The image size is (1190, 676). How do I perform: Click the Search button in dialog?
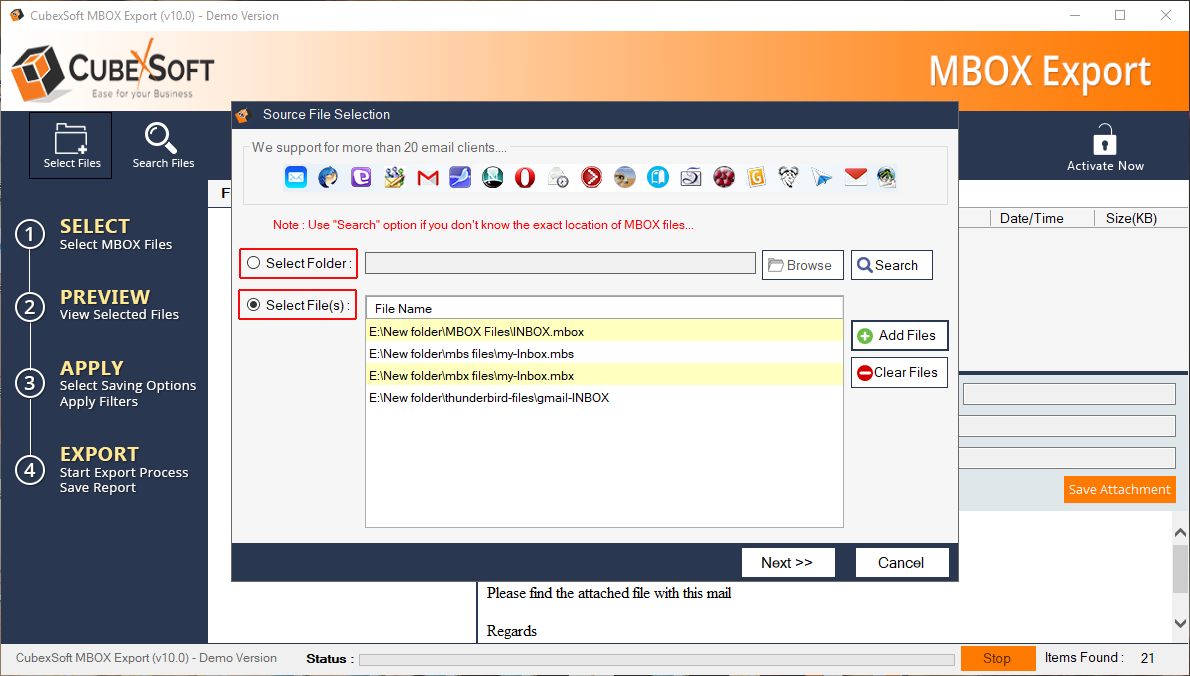891,265
